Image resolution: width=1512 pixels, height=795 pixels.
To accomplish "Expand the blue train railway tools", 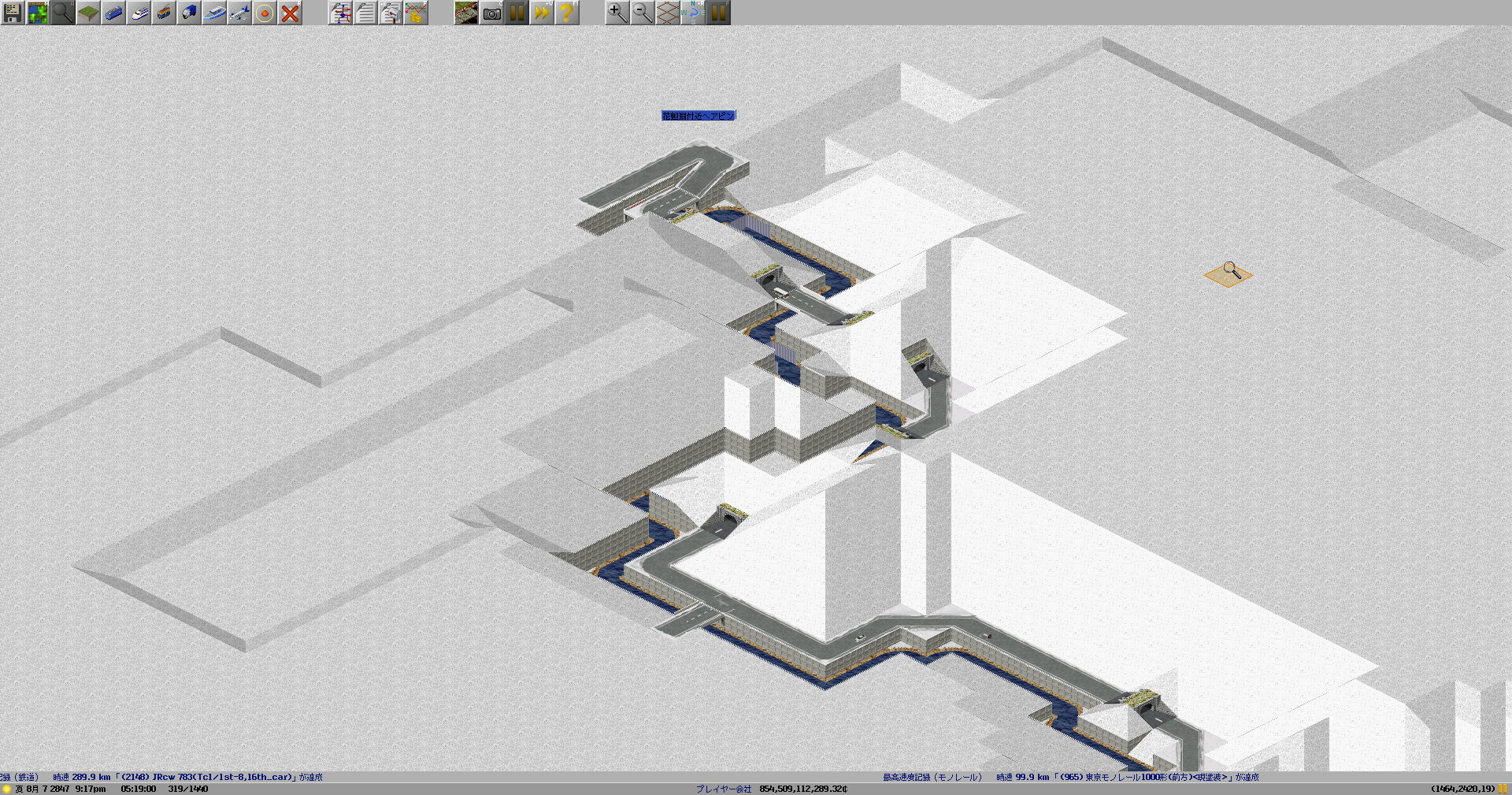I will (113, 13).
